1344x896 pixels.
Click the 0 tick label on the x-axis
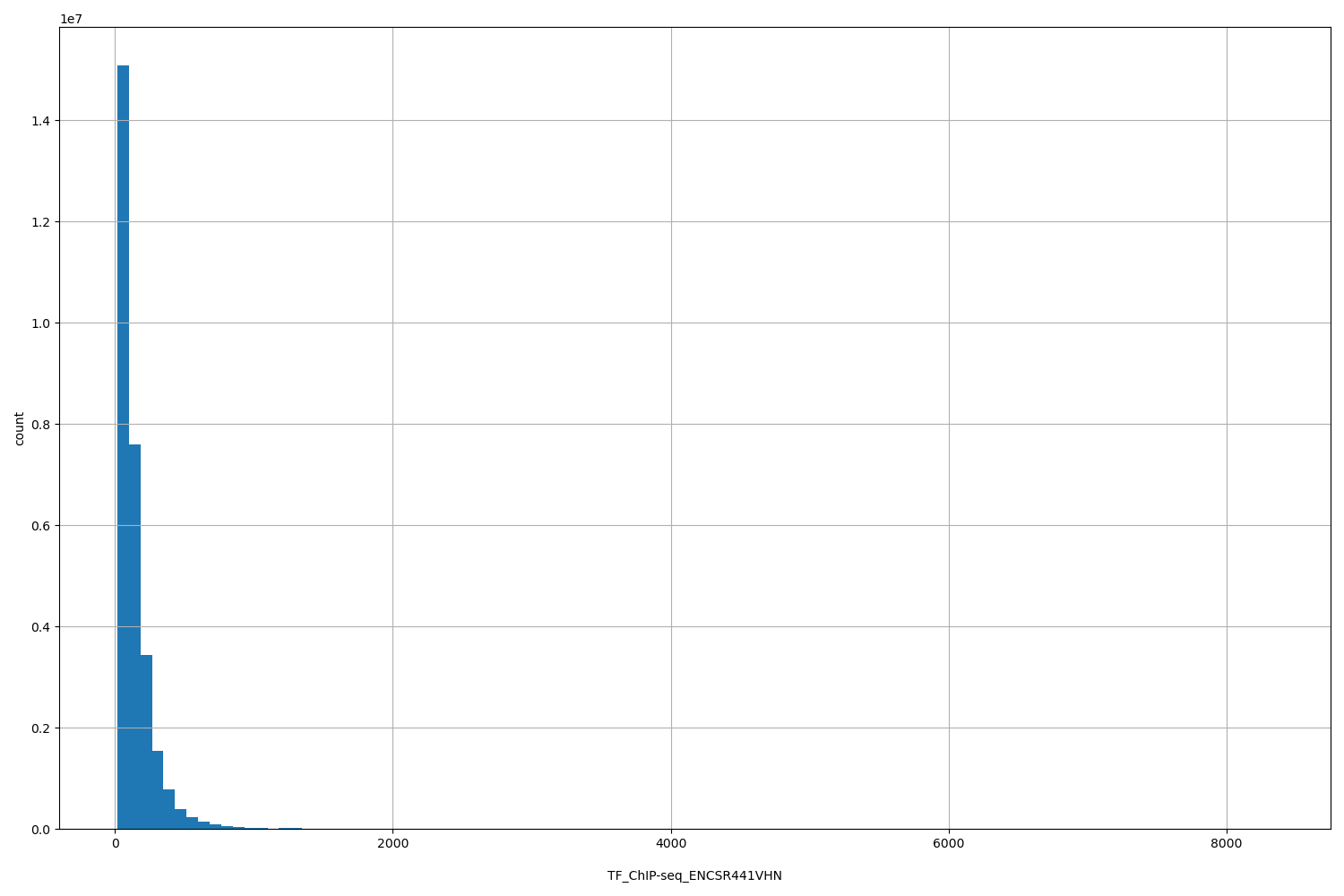tap(115, 843)
